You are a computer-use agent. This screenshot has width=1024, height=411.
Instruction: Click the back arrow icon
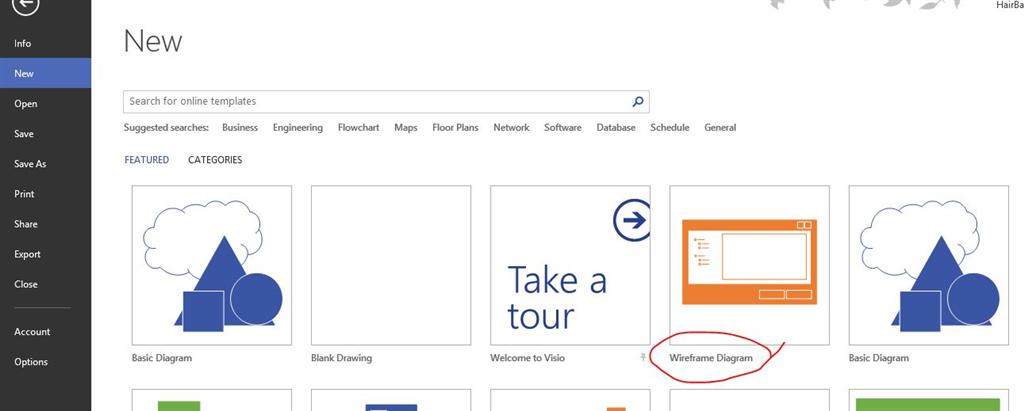25,5
